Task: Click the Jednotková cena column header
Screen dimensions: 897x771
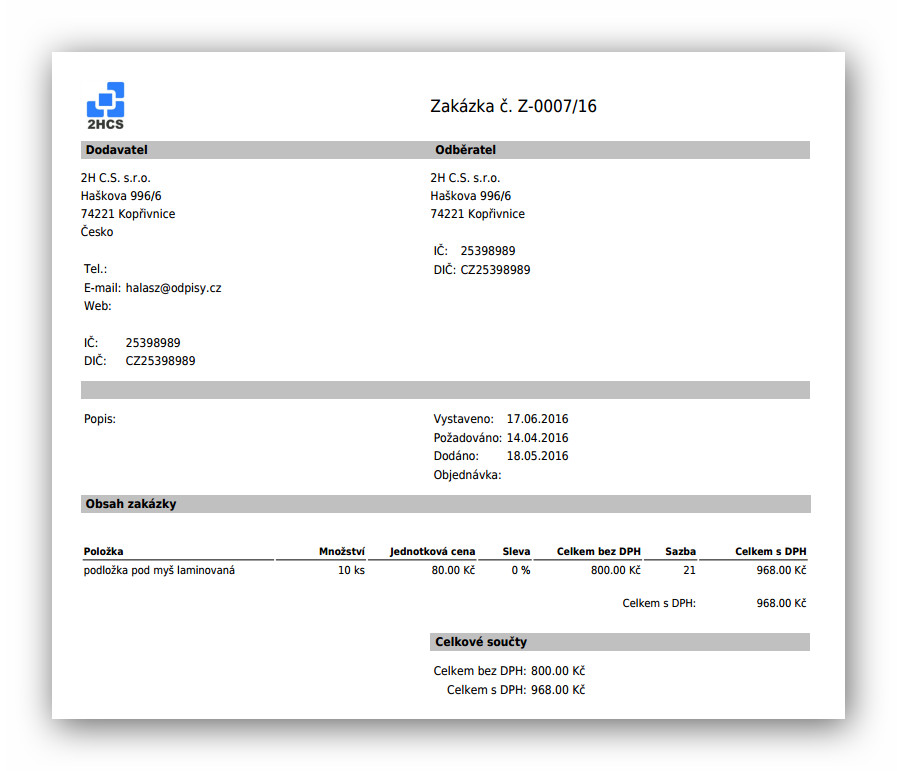Action: click(x=433, y=551)
